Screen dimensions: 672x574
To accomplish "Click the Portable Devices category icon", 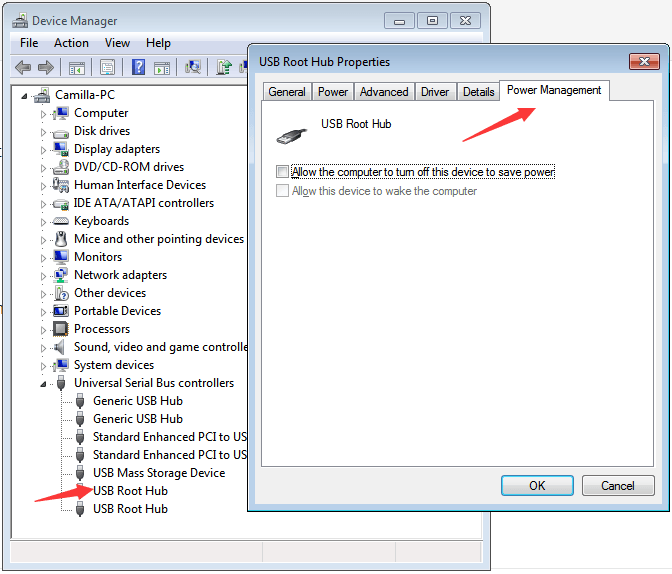I will pos(60,311).
